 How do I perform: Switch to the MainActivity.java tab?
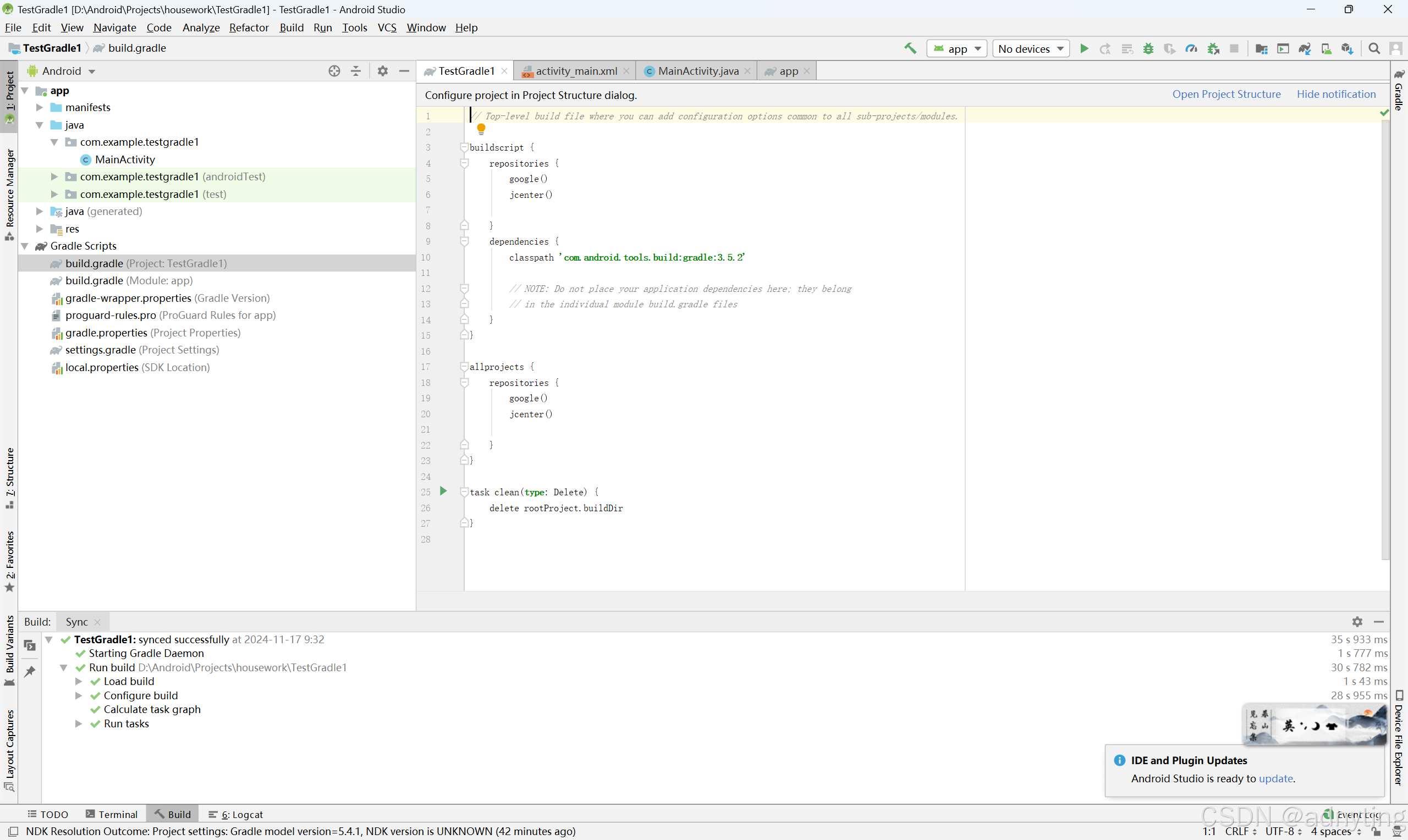click(697, 71)
